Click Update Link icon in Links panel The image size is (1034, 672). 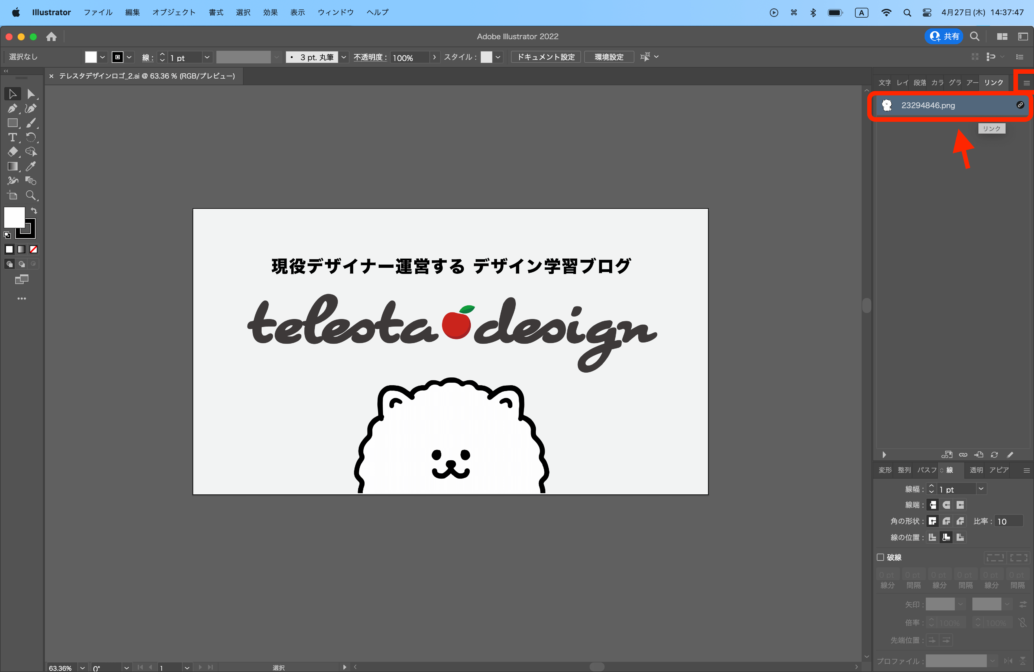pyautogui.click(x=994, y=454)
